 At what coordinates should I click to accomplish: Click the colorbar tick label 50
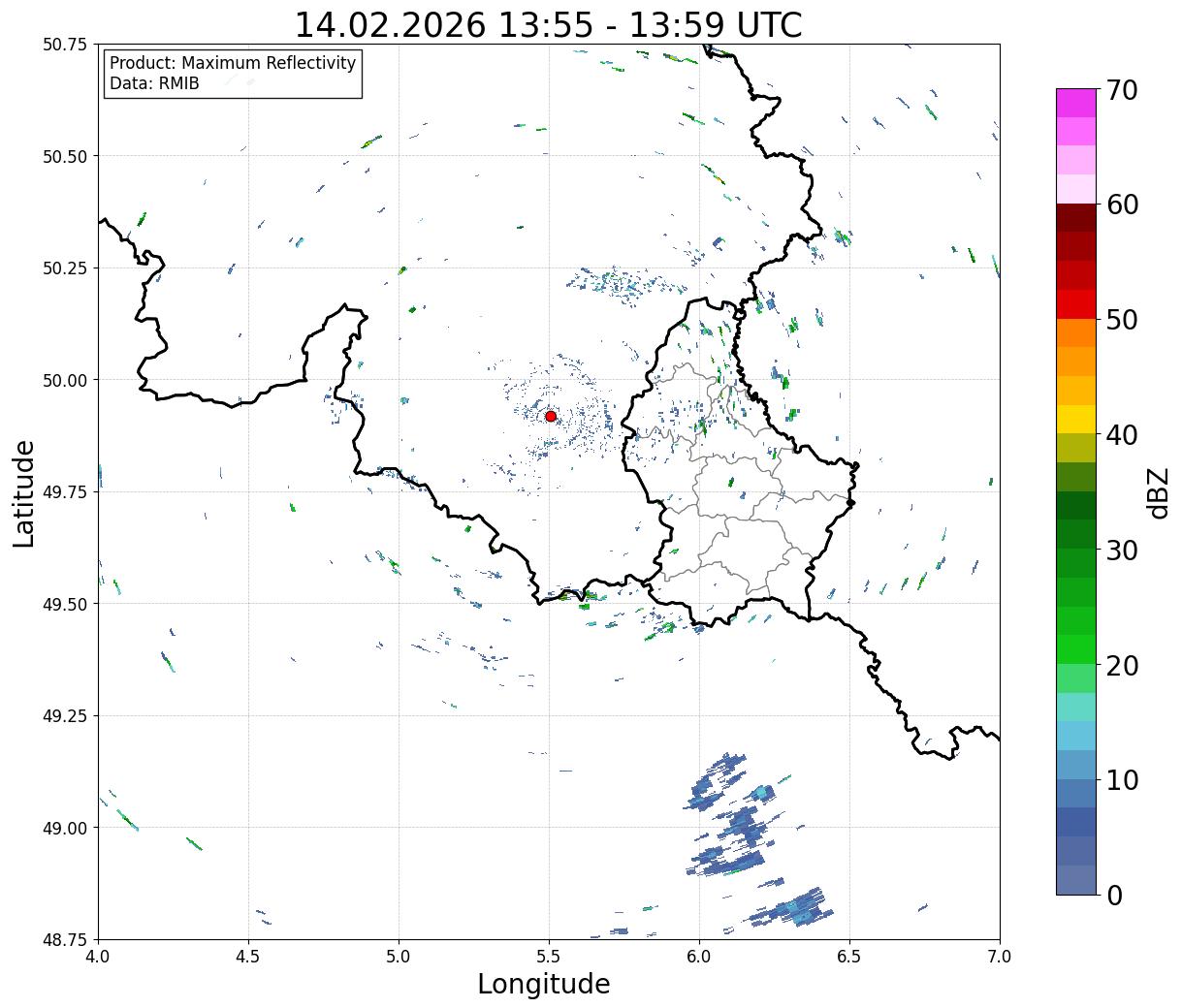[x=1121, y=320]
